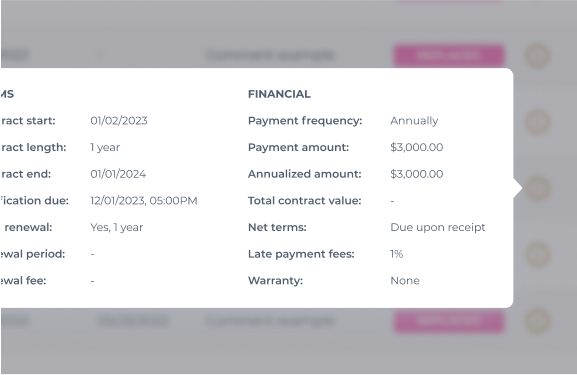Click the circular icon the popover arrow points to
The height and width of the screenshot is (375, 577).
pyautogui.click(x=537, y=188)
